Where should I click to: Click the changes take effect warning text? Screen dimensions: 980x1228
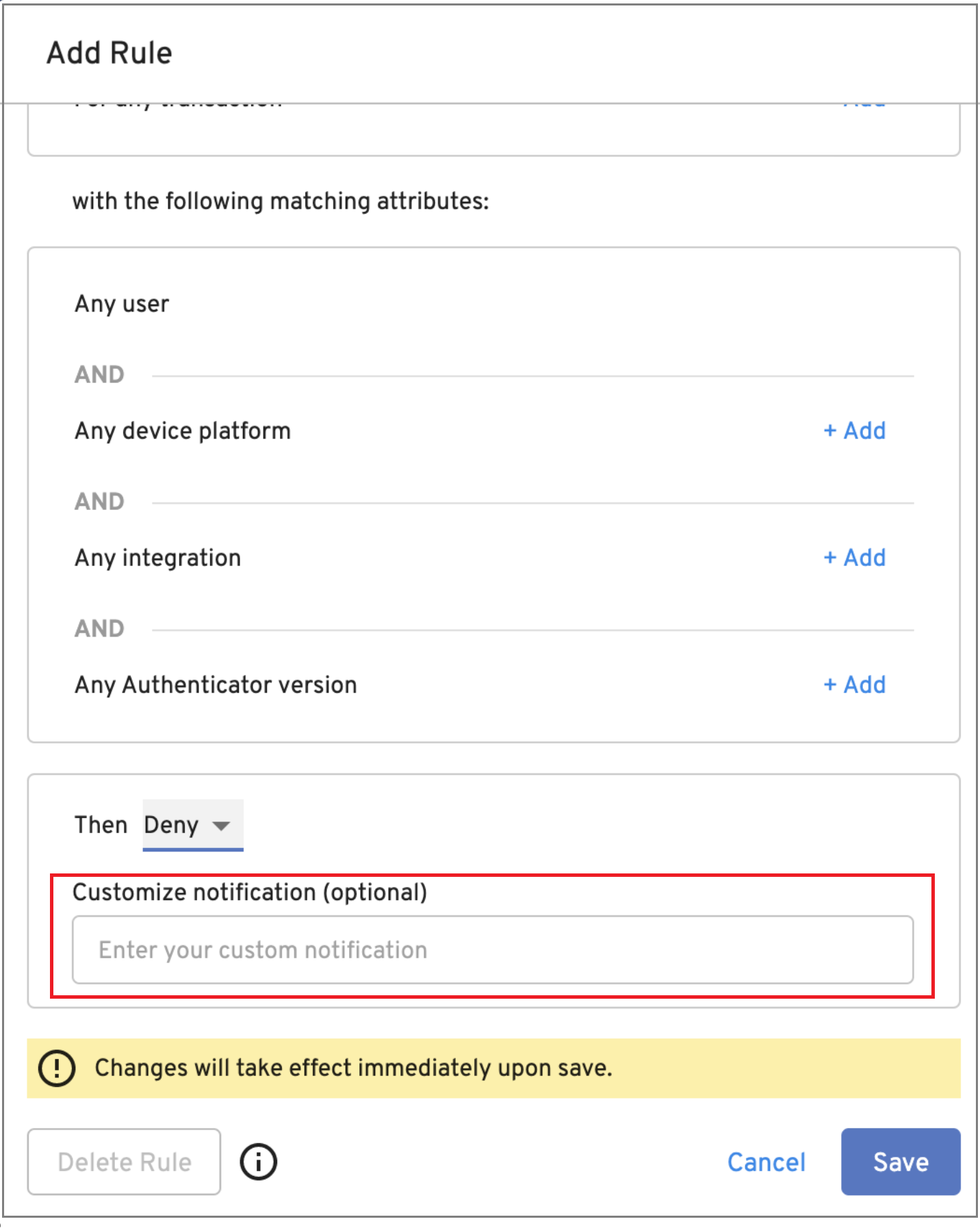[x=353, y=1068]
